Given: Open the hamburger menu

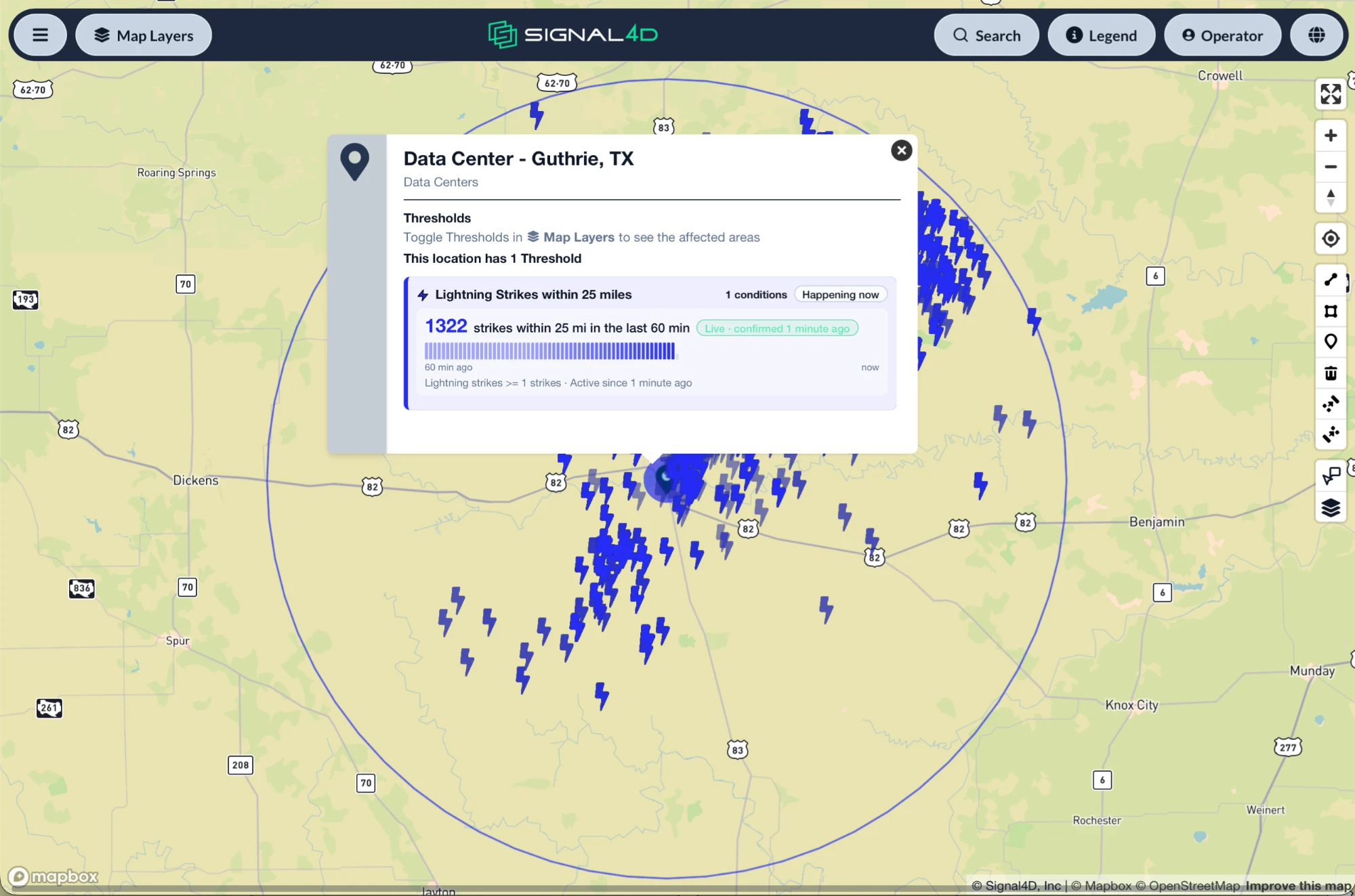Looking at the screenshot, I should [40, 35].
